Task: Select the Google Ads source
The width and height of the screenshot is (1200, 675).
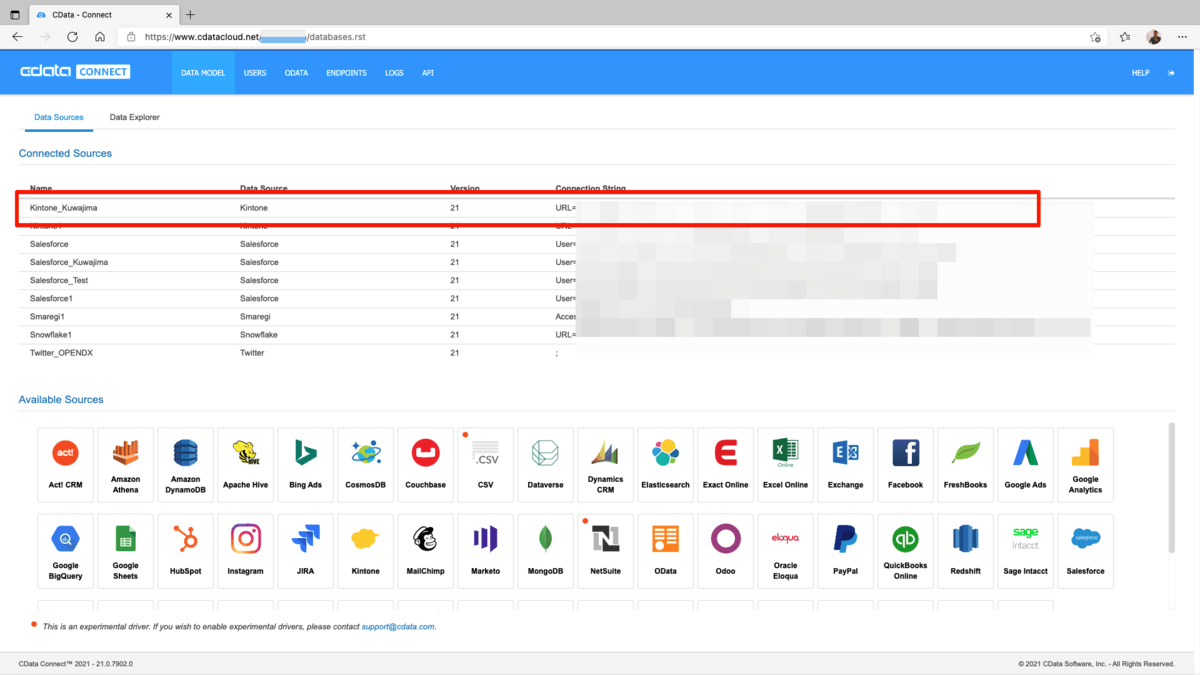Action: [x=1025, y=465]
